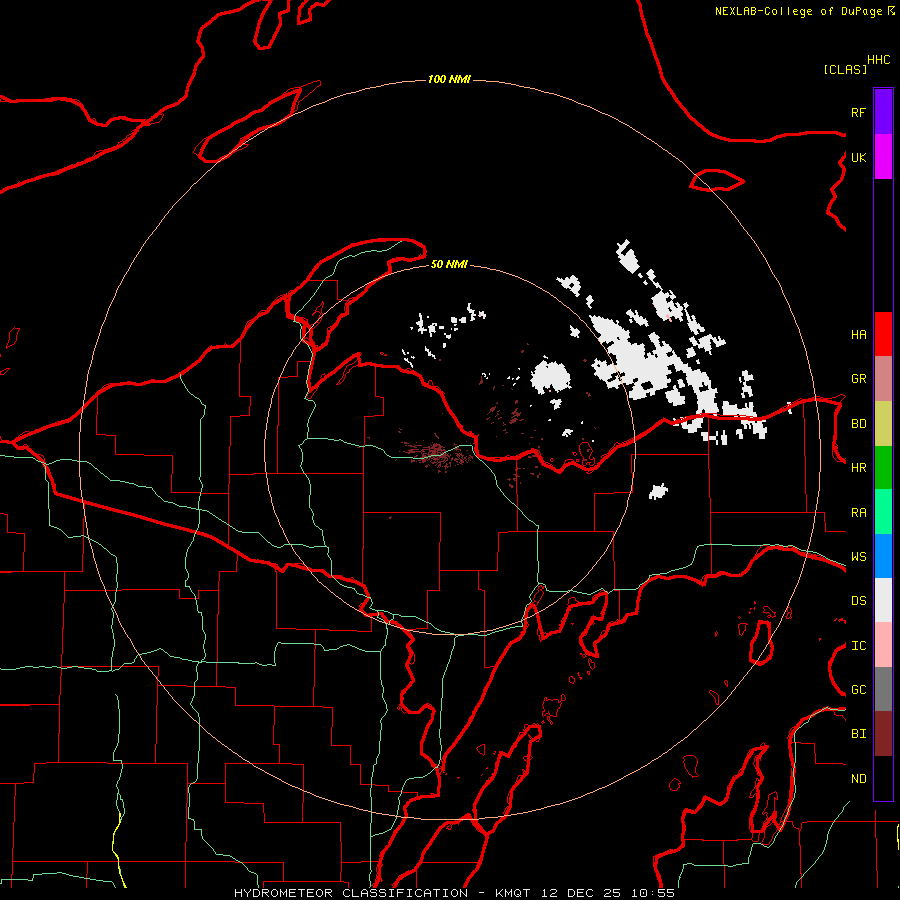Click the HA red legend swatch
This screenshot has height=900, width=900.
click(883, 334)
